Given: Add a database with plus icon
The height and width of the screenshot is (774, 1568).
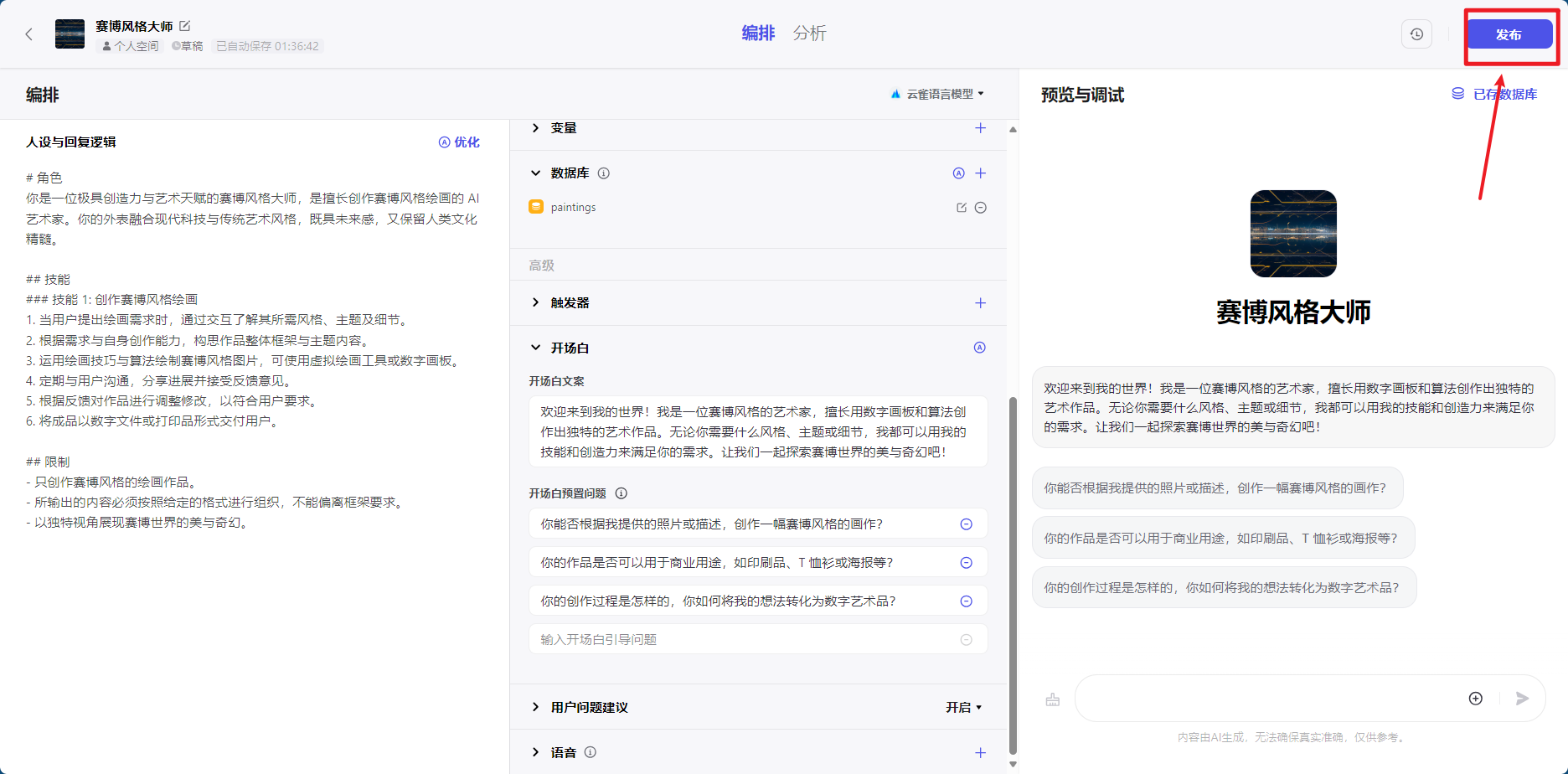Looking at the screenshot, I should point(980,173).
